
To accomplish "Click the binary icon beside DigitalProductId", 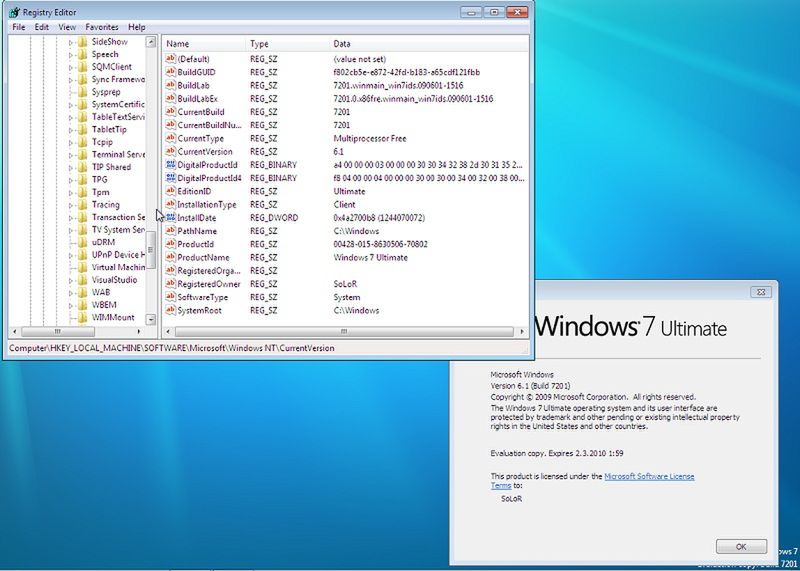I will [170, 165].
